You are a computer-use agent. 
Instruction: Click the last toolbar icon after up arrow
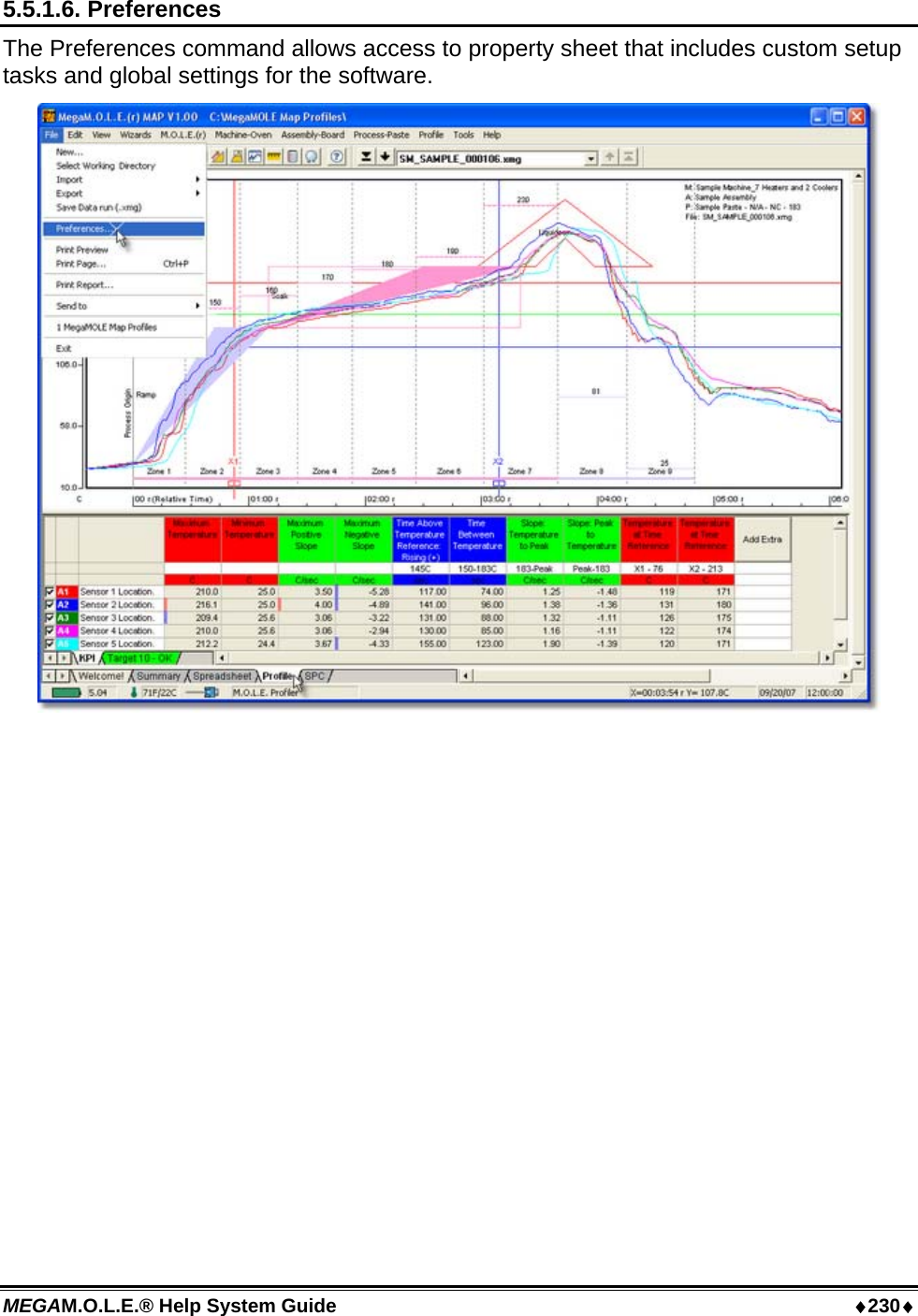(629, 157)
